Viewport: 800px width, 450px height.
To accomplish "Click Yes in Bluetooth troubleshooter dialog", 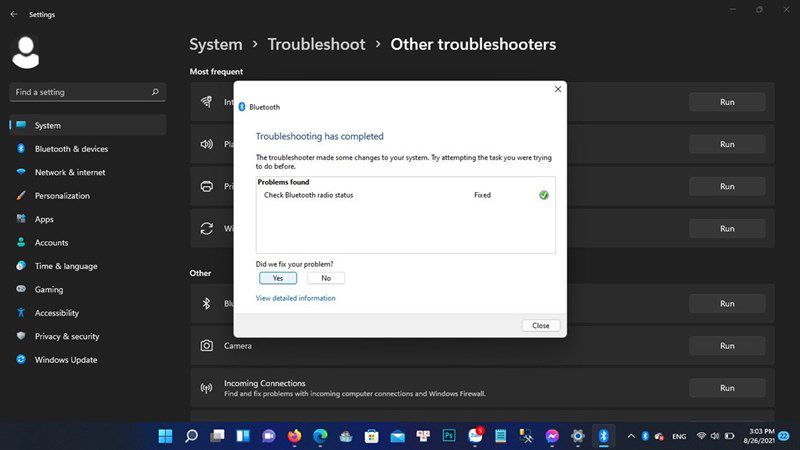I will point(278,278).
